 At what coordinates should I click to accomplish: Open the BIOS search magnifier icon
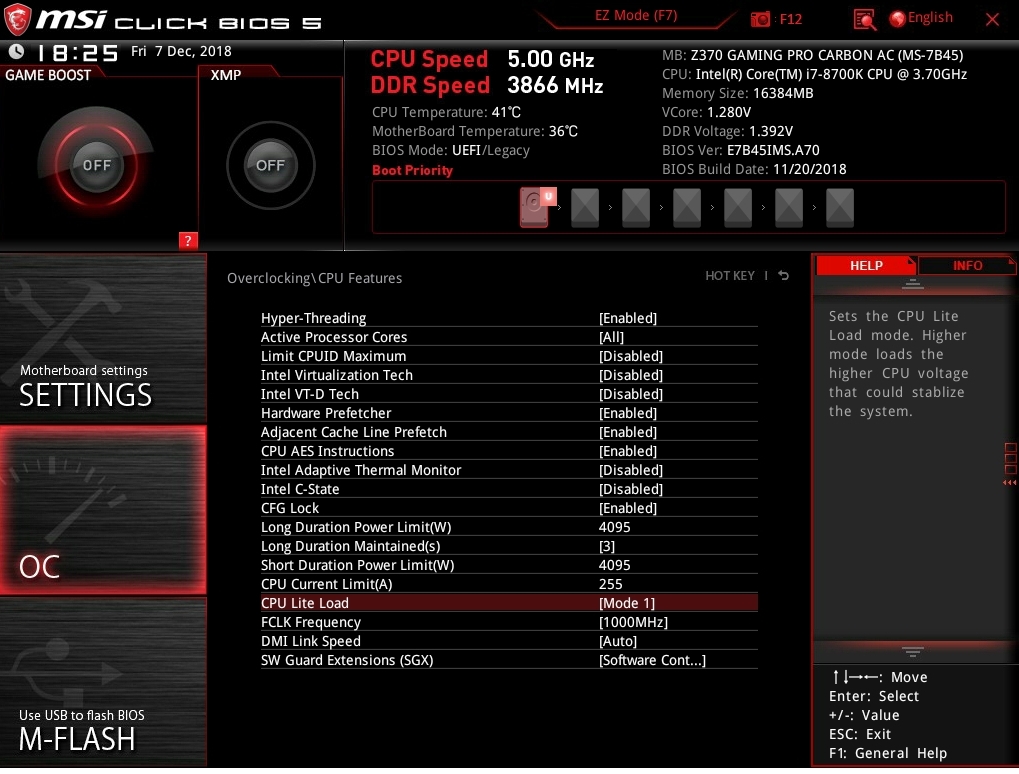coord(864,19)
